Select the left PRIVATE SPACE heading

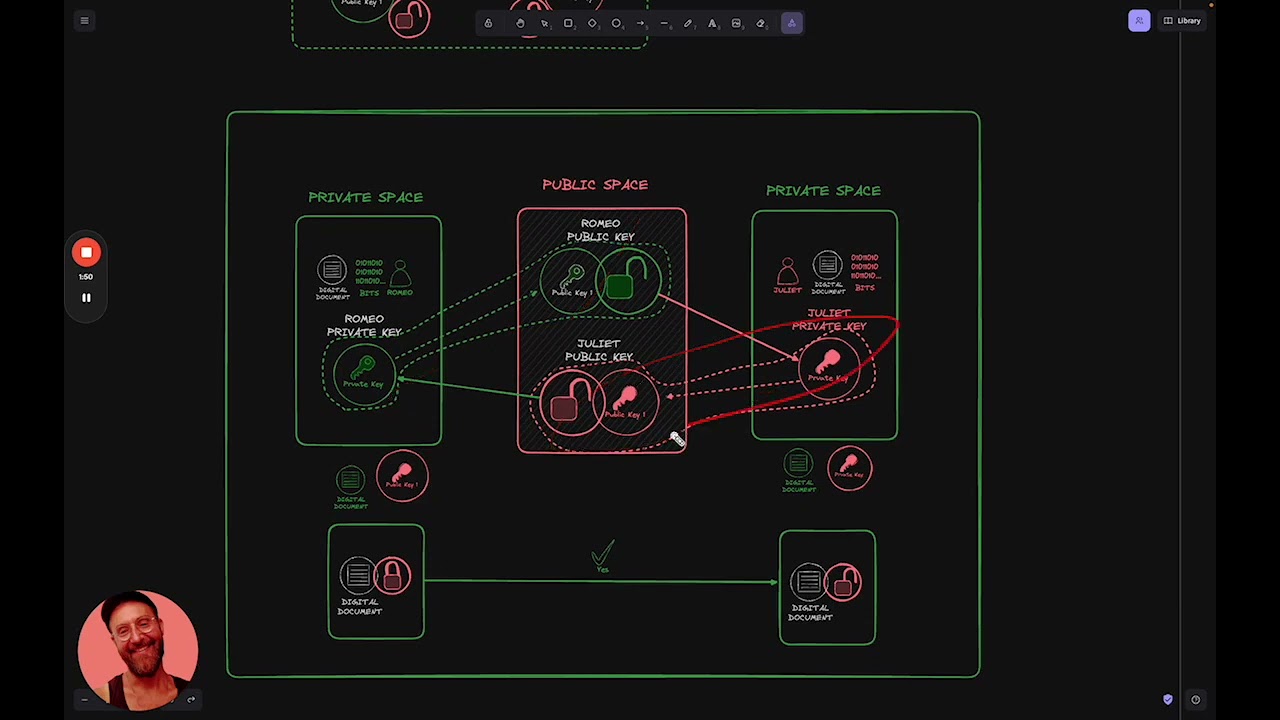click(x=366, y=197)
